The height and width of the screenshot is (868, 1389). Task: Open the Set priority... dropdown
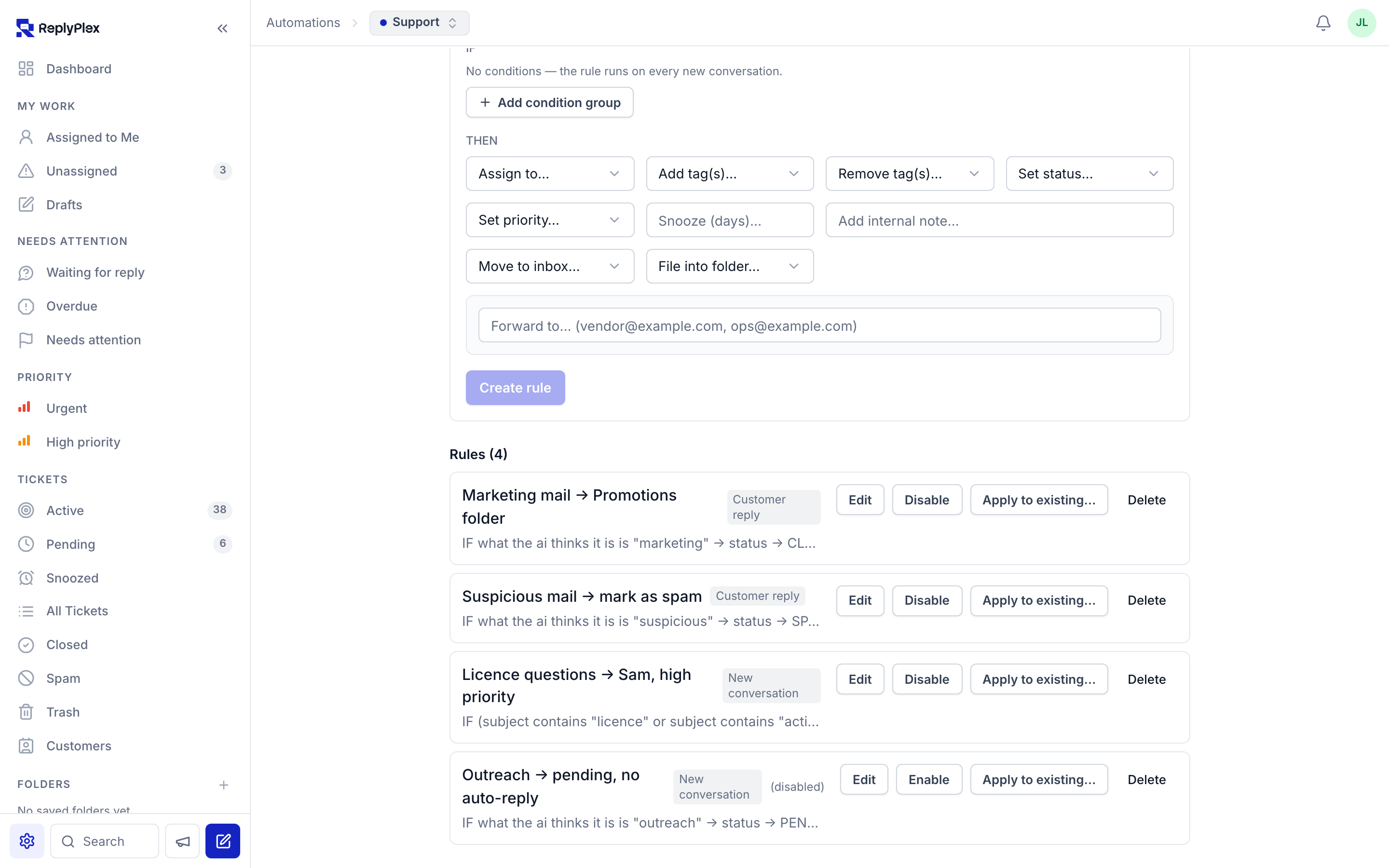click(550, 220)
